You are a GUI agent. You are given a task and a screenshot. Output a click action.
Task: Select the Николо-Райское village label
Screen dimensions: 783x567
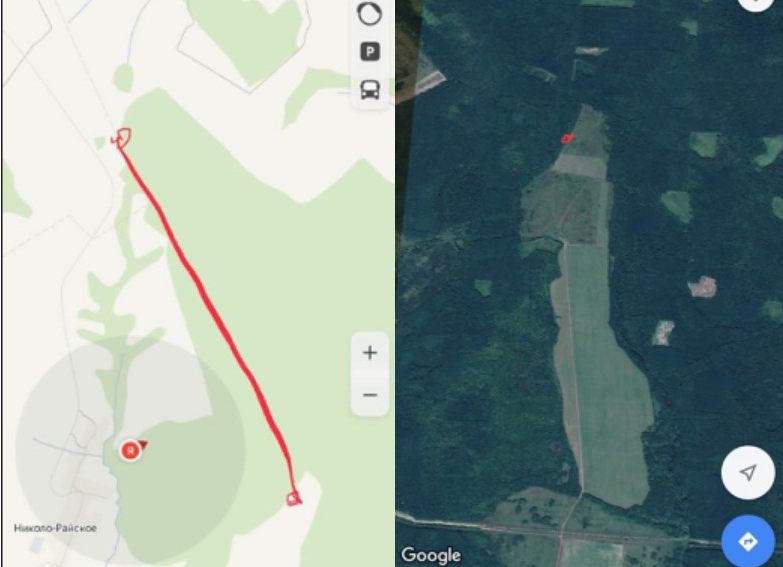(55, 528)
